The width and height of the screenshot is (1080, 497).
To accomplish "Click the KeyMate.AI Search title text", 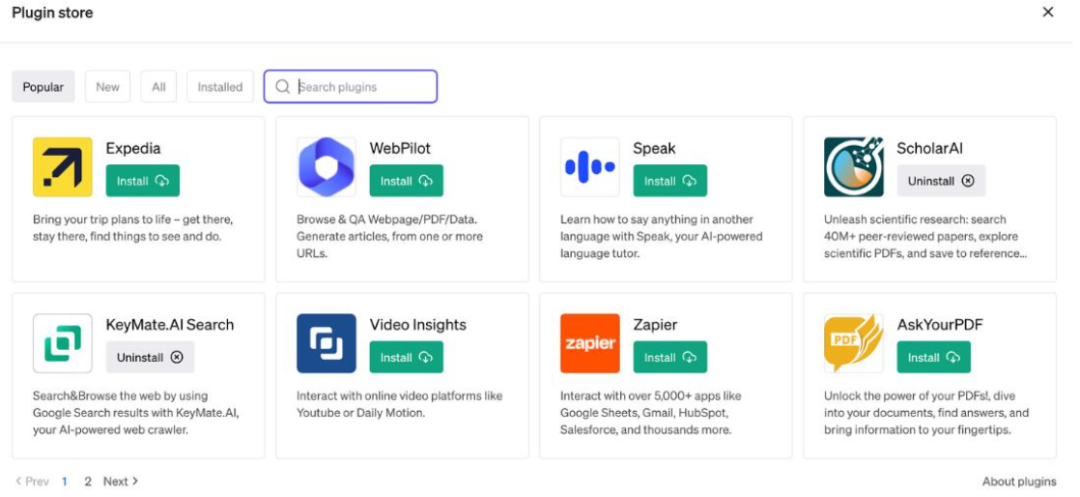I will pyautogui.click(x=170, y=324).
